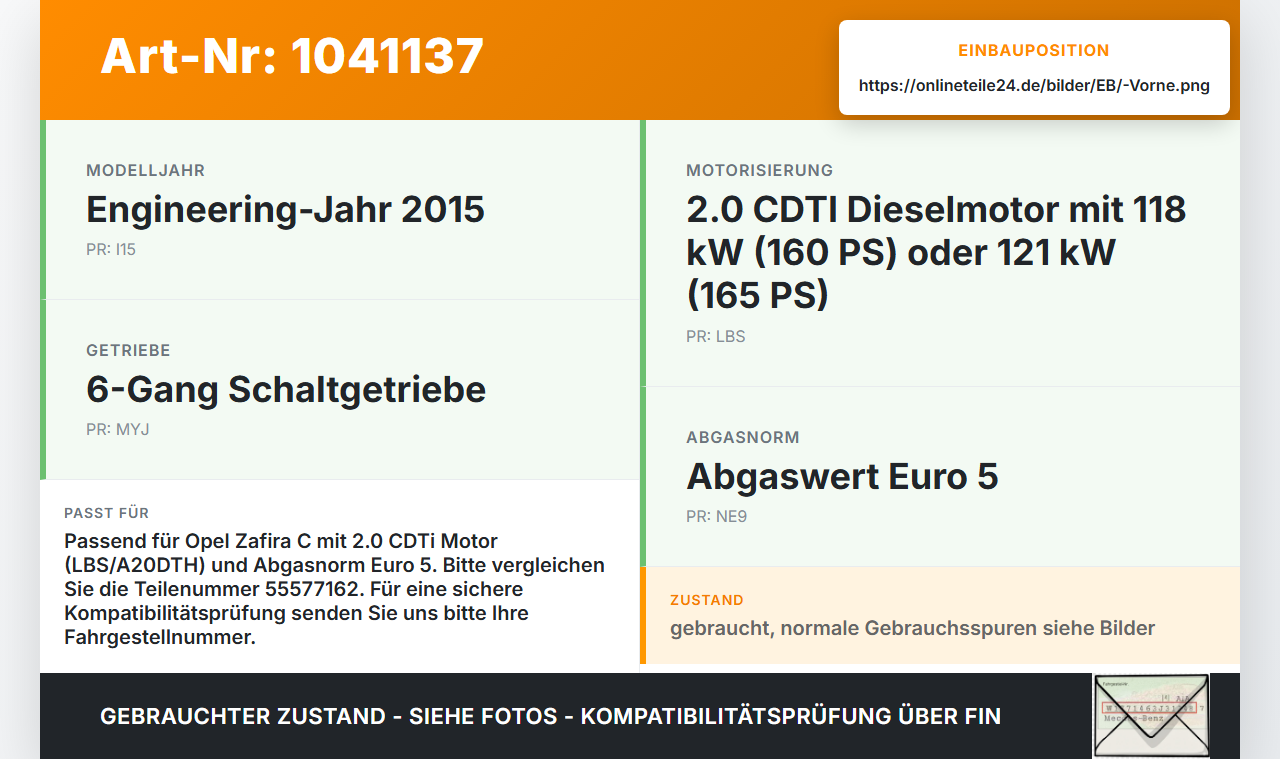Screen dimensions: 1280x760
Task: Open the onlineteile24.de Vorne.png image URL
Action: [x=1034, y=86]
